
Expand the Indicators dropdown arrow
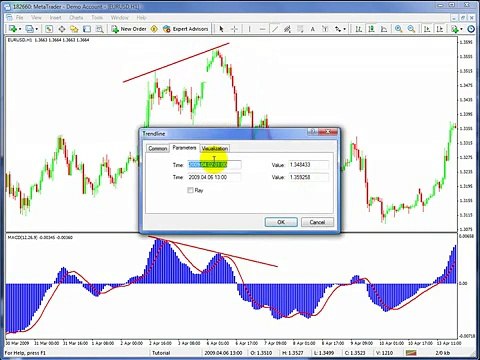462,29
